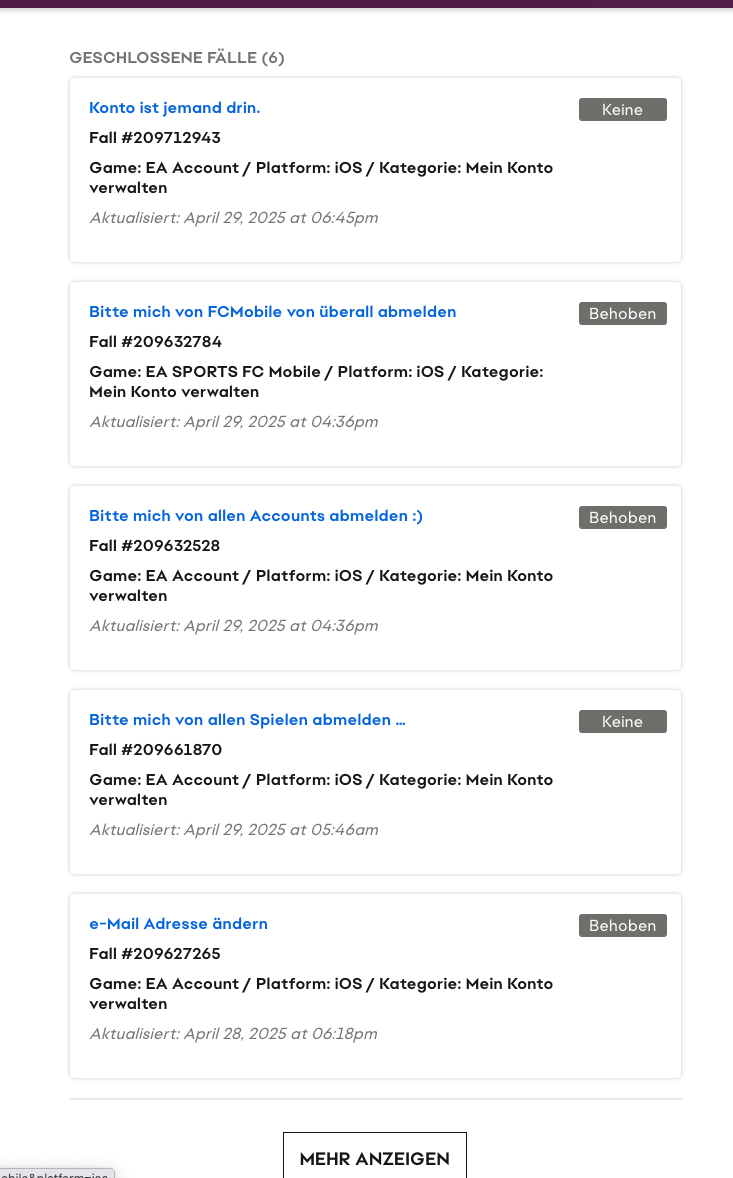
Task: Click the Keine badge on case #209661870
Action: coord(622,722)
